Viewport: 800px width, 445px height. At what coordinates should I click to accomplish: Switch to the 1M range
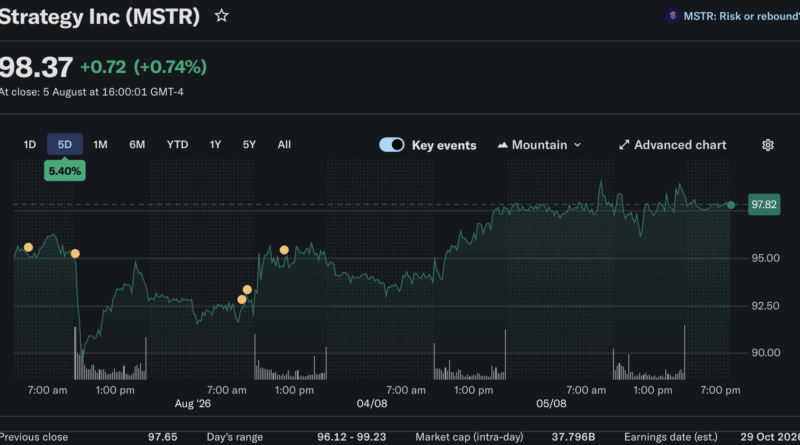coord(100,144)
